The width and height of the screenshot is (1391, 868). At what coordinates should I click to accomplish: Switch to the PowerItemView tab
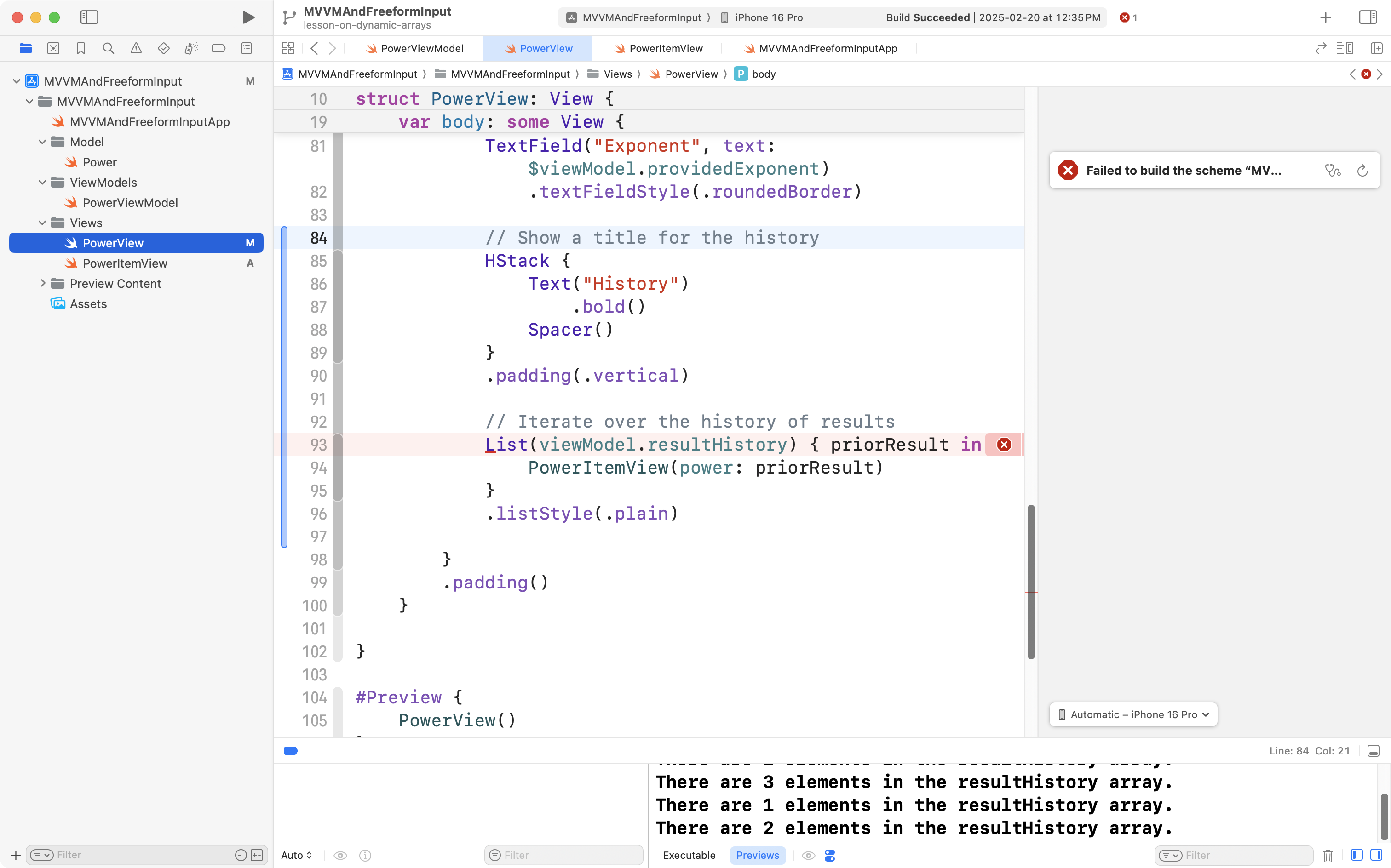[x=665, y=49]
